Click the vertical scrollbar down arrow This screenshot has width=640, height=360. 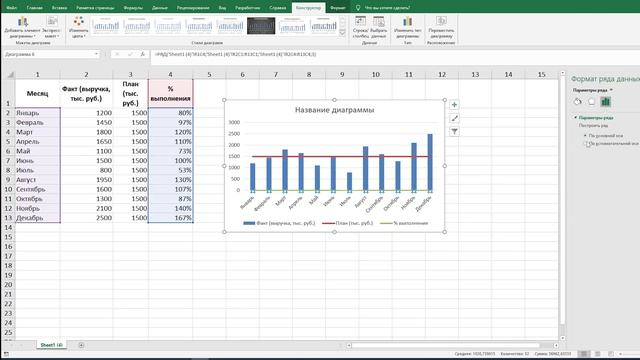[x=562, y=338]
